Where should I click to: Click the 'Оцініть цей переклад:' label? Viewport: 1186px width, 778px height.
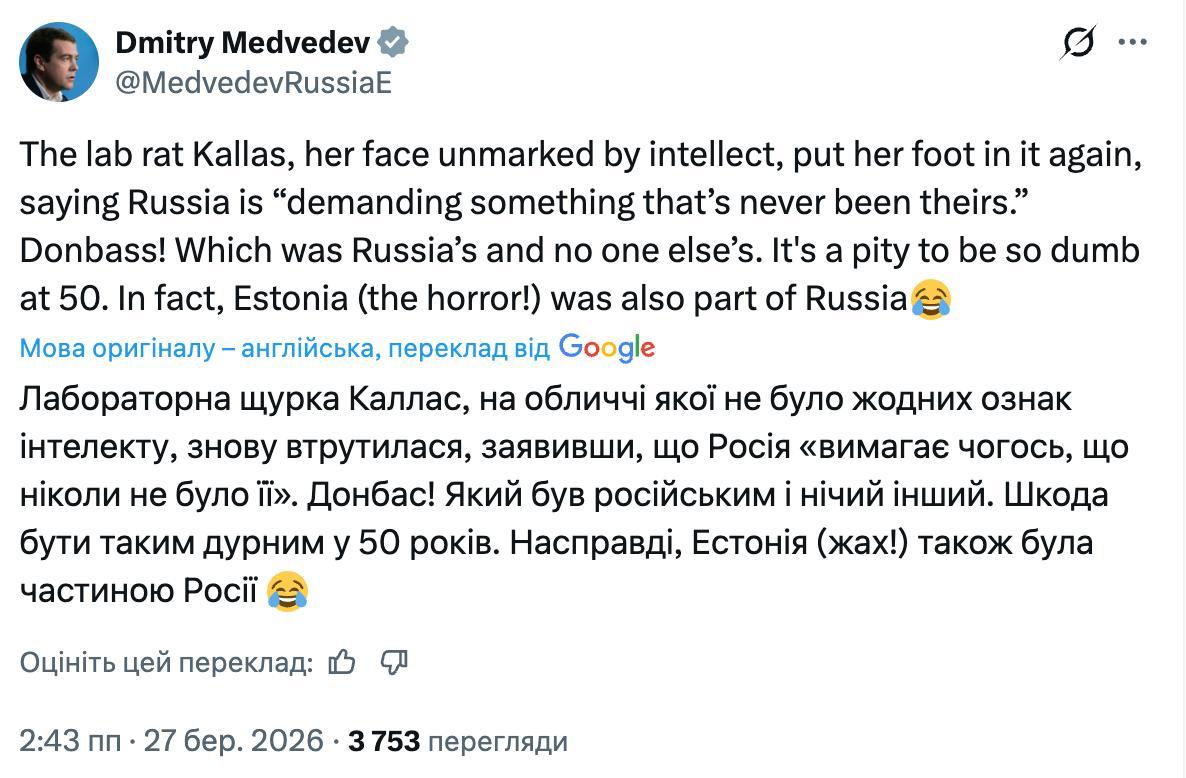[167, 662]
